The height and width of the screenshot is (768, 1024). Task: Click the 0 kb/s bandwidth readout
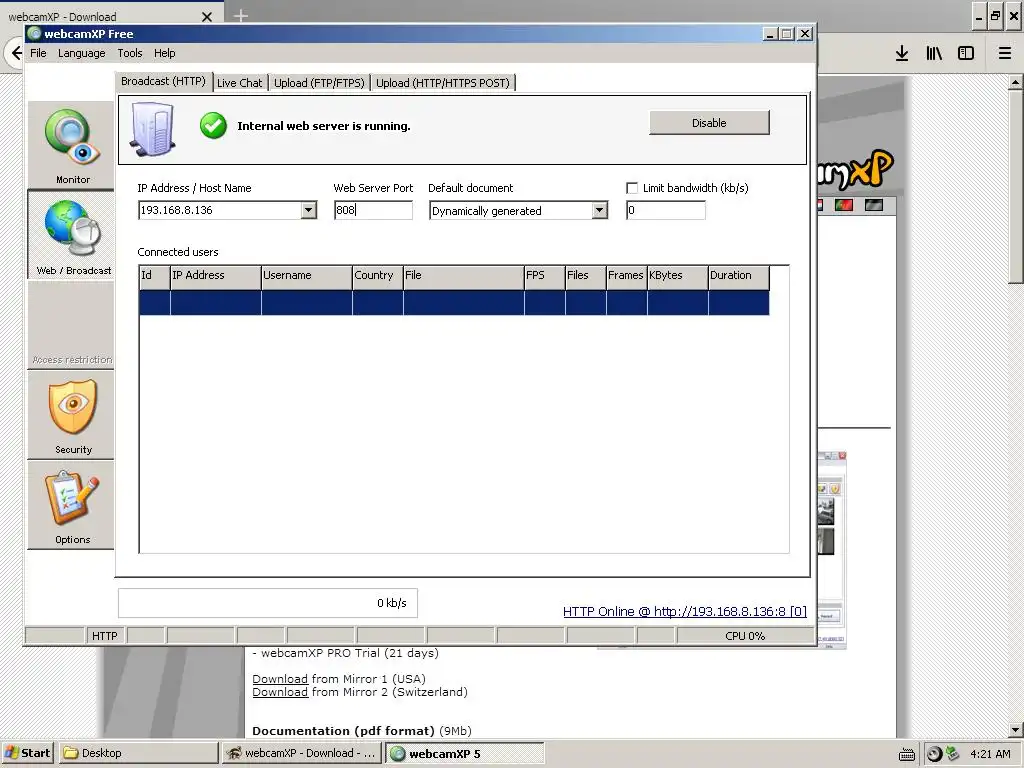[268, 603]
